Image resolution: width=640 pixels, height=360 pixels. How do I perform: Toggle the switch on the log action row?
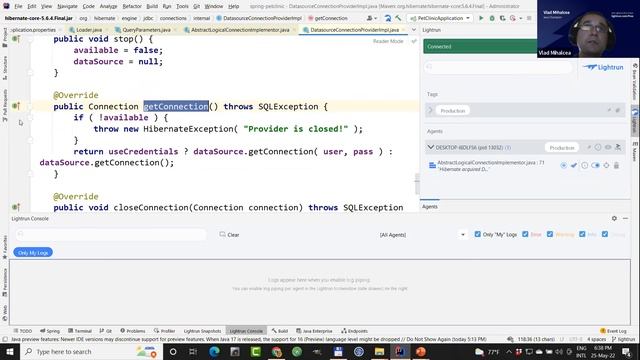[595, 165]
